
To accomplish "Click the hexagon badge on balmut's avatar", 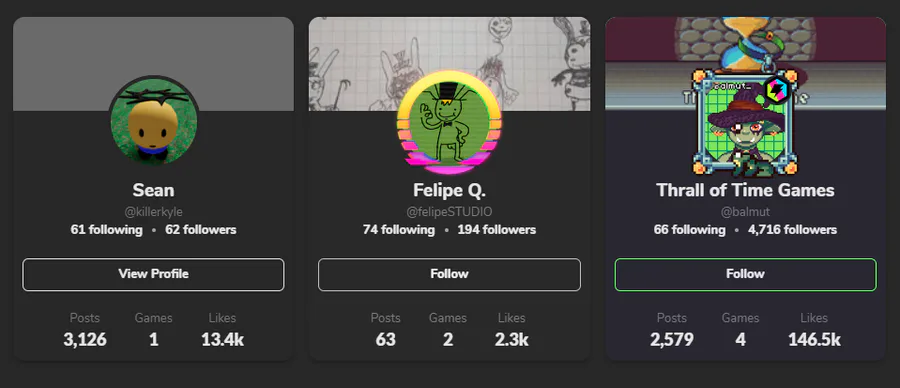I will [x=776, y=89].
